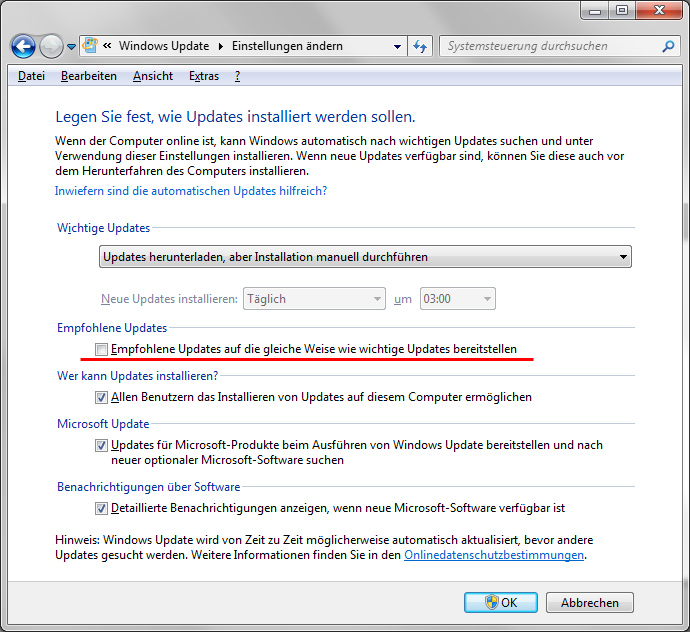Uncheck Updates für Microsoft-Produkte checkbox

(101, 445)
